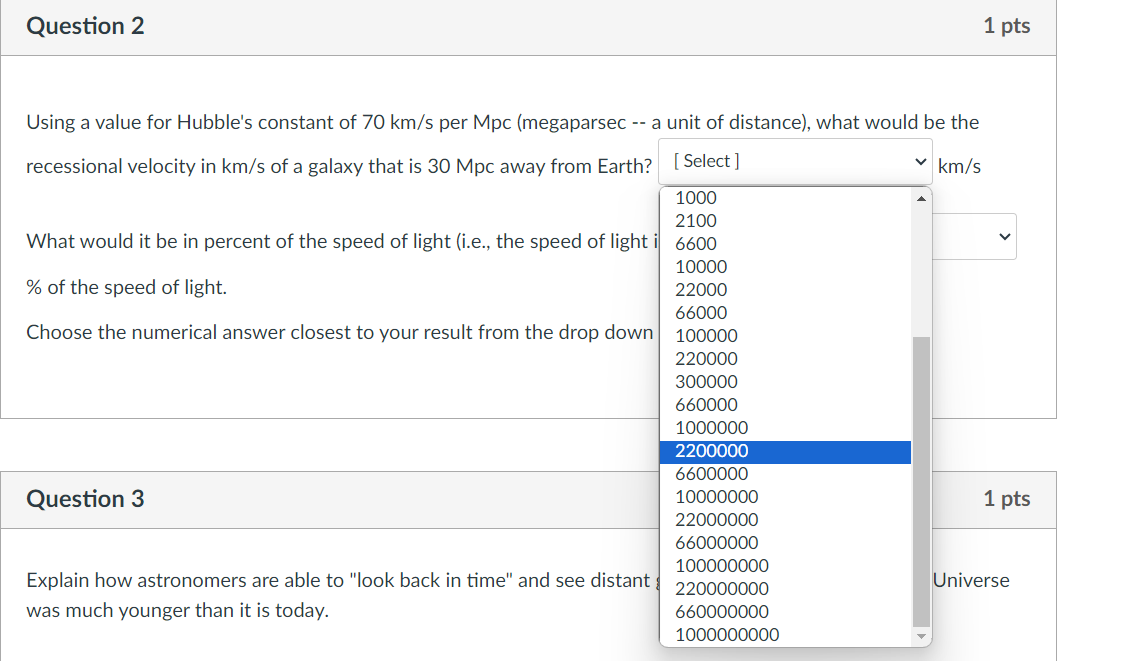The width and height of the screenshot is (1138, 661).
Task: Click the chevron on the [Select] dropdown
Action: (x=920, y=160)
